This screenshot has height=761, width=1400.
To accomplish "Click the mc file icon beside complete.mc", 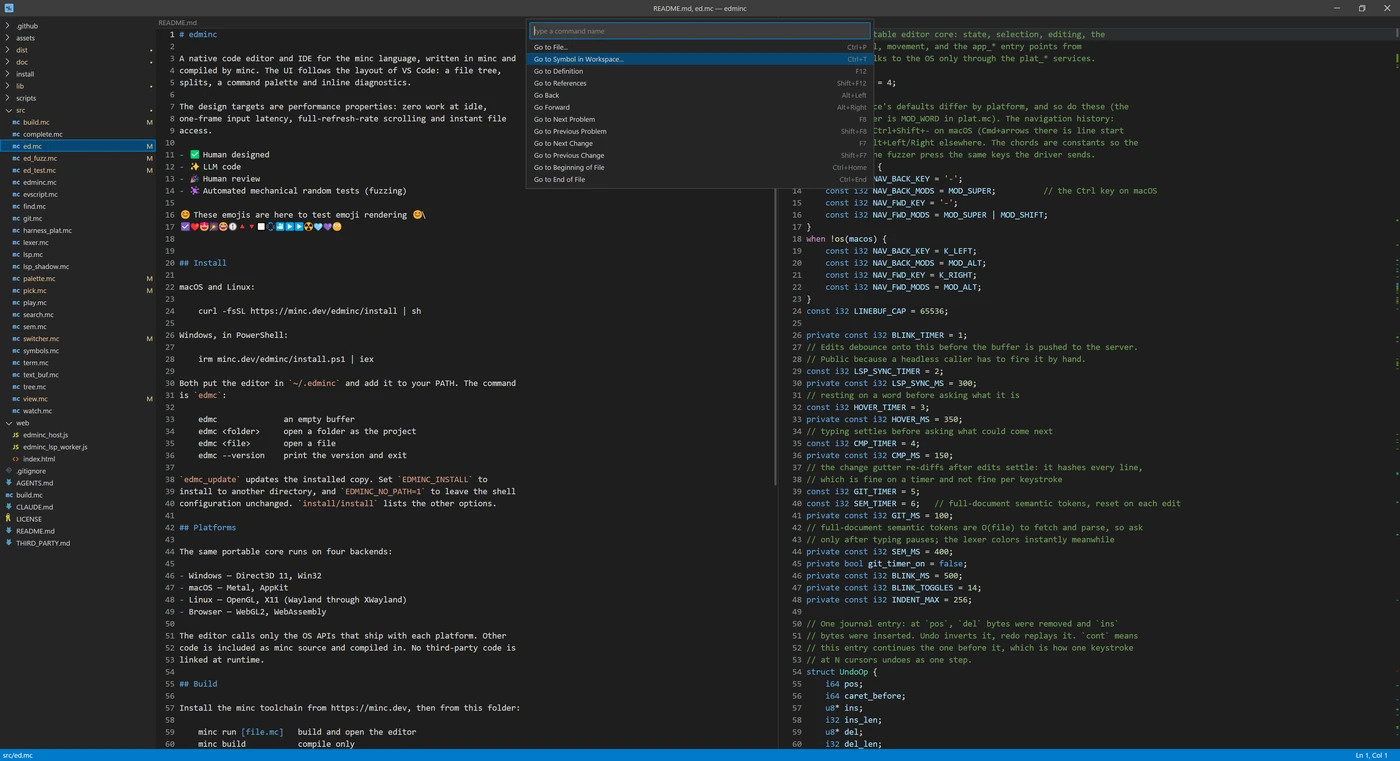I will point(16,134).
